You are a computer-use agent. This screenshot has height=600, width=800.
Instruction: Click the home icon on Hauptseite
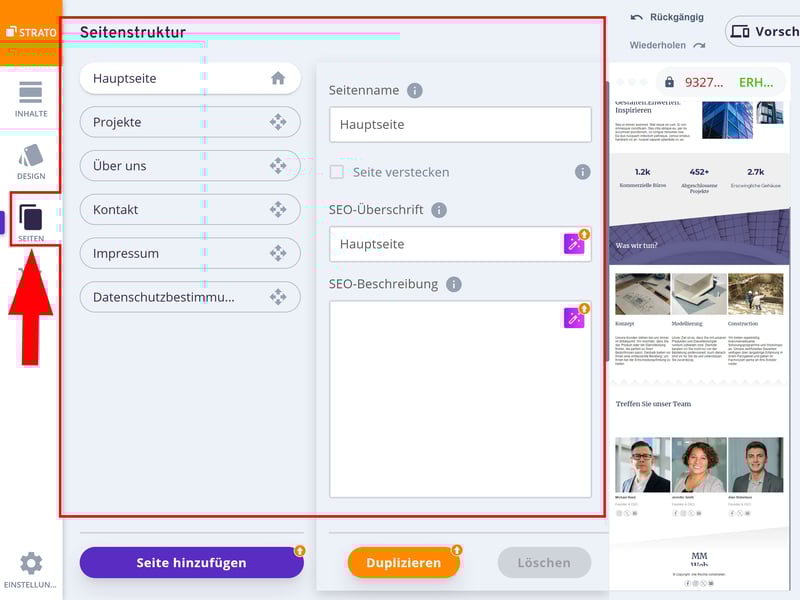click(x=278, y=78)
